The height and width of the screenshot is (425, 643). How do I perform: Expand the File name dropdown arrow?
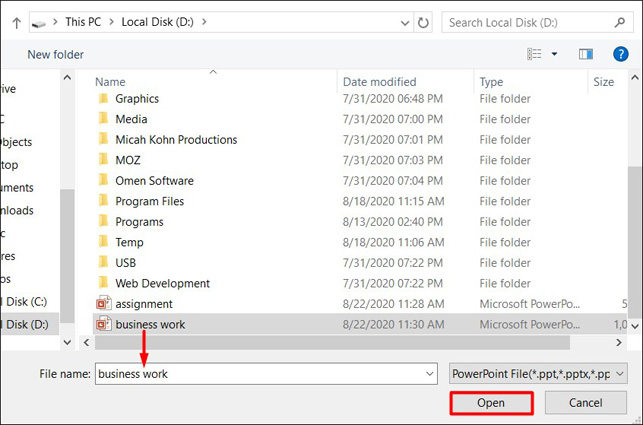(430, 373)
